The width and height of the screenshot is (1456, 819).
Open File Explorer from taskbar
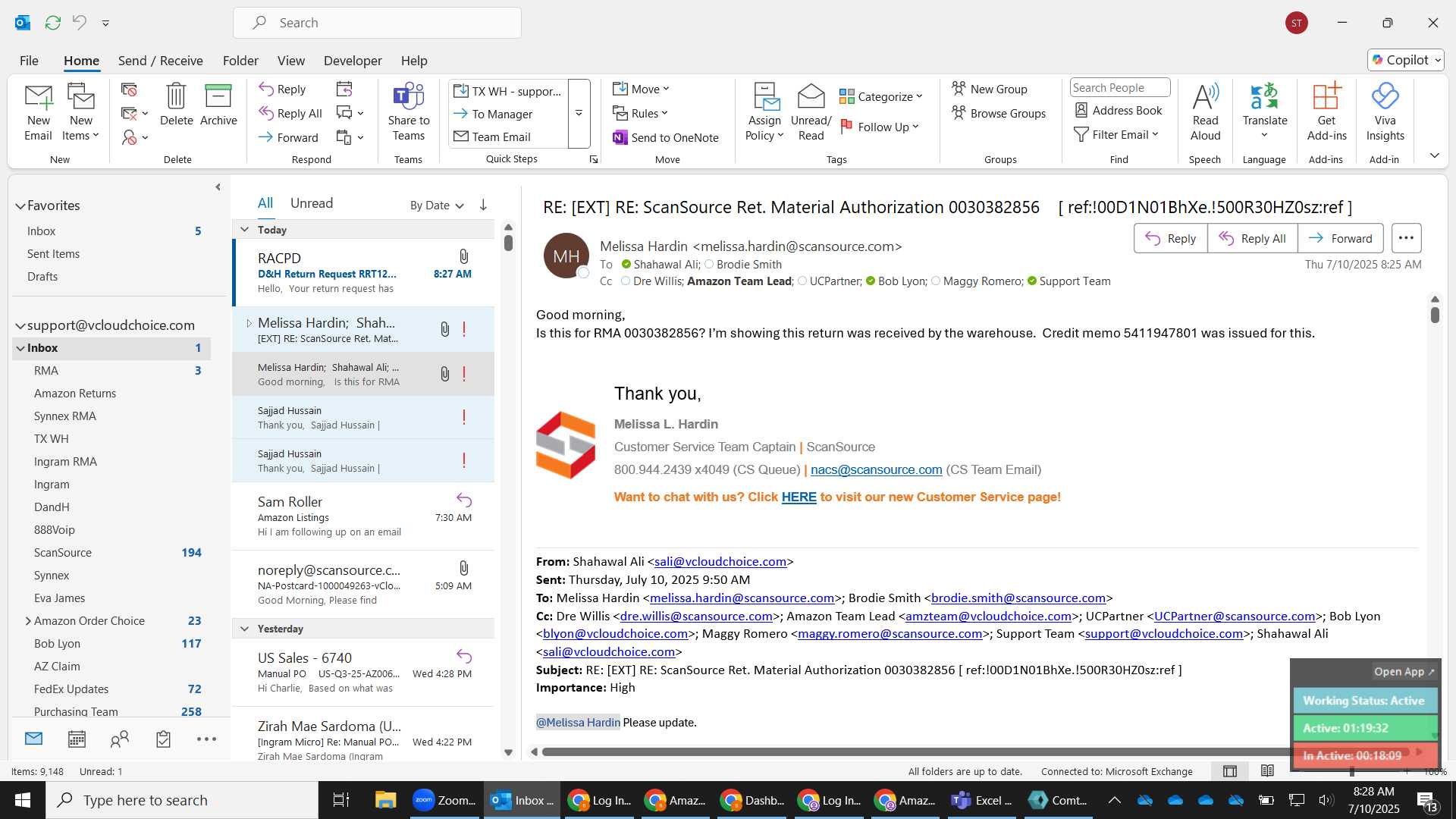click(x=385, y=800)
